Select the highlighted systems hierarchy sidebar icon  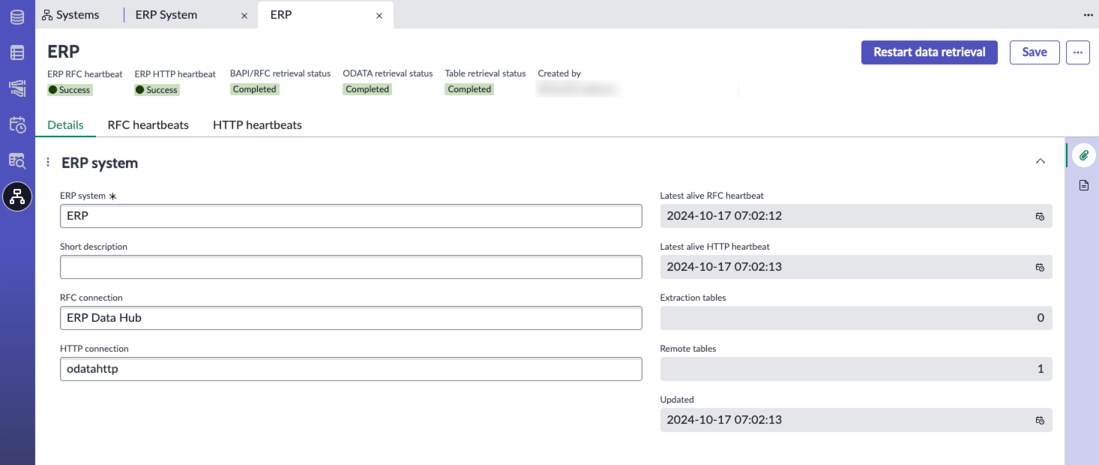pos(18,197)
